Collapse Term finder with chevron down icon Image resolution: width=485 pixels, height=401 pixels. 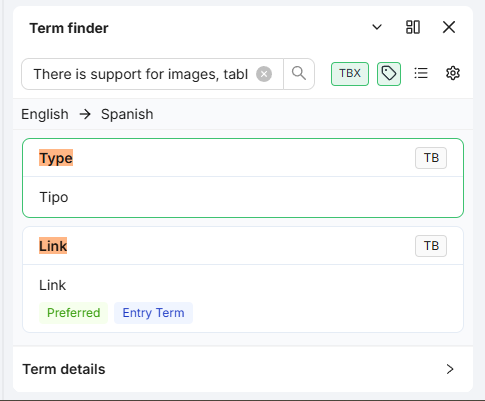[x=377, y=27]
